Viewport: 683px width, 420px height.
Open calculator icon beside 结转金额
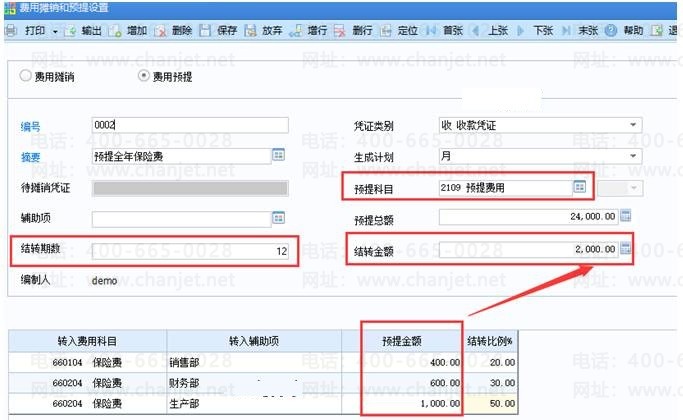point(626,248)
